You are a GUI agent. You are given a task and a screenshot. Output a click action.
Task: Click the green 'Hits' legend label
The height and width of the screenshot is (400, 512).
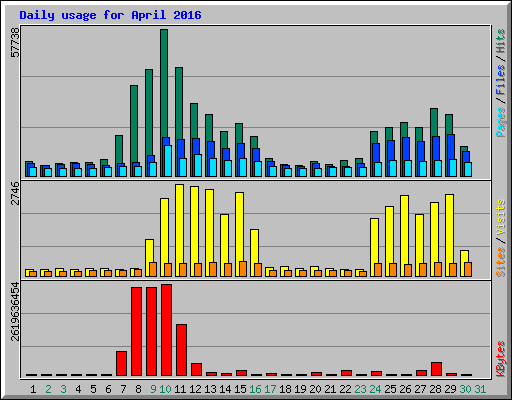(501, 41)
